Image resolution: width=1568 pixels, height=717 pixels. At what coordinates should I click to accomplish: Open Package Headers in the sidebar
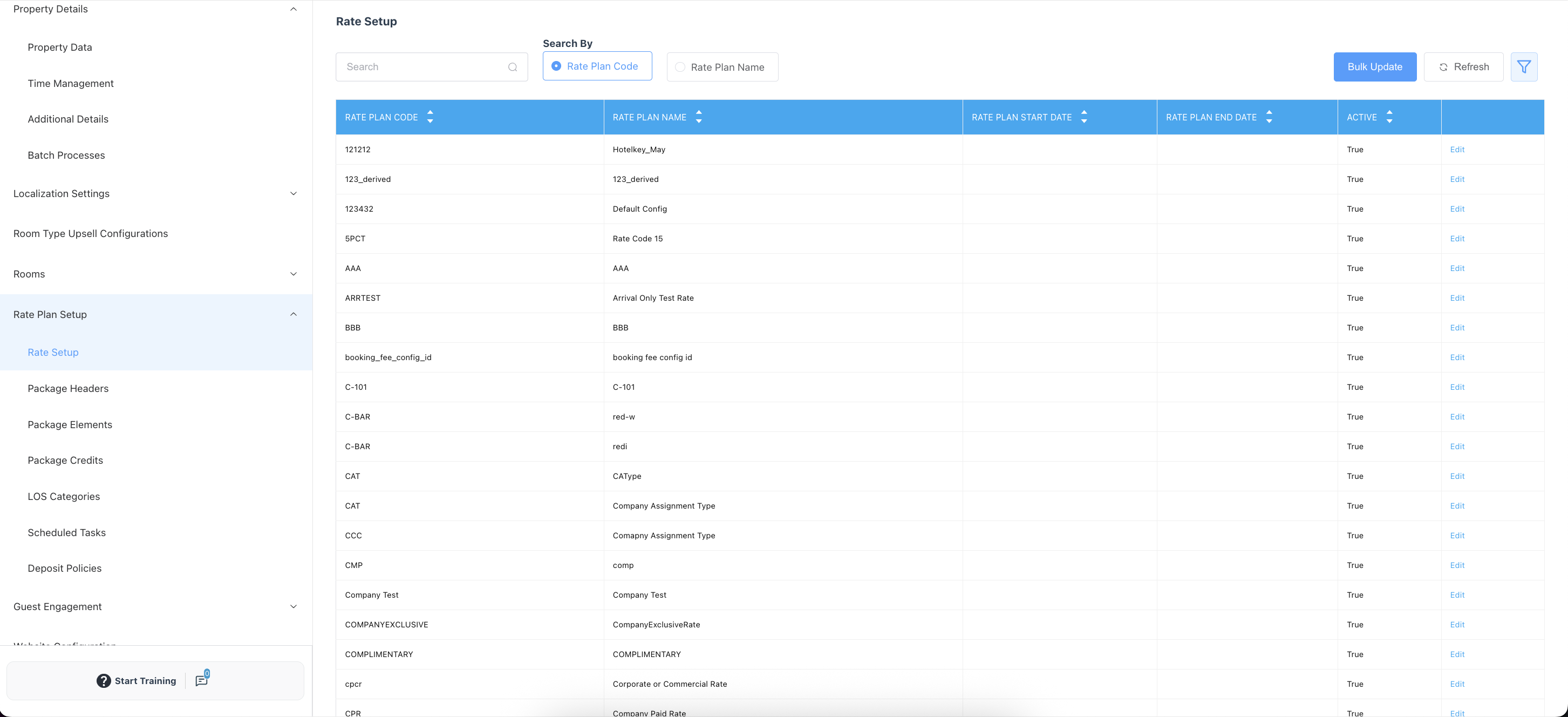pyautogui.click(x=68, y=389)
